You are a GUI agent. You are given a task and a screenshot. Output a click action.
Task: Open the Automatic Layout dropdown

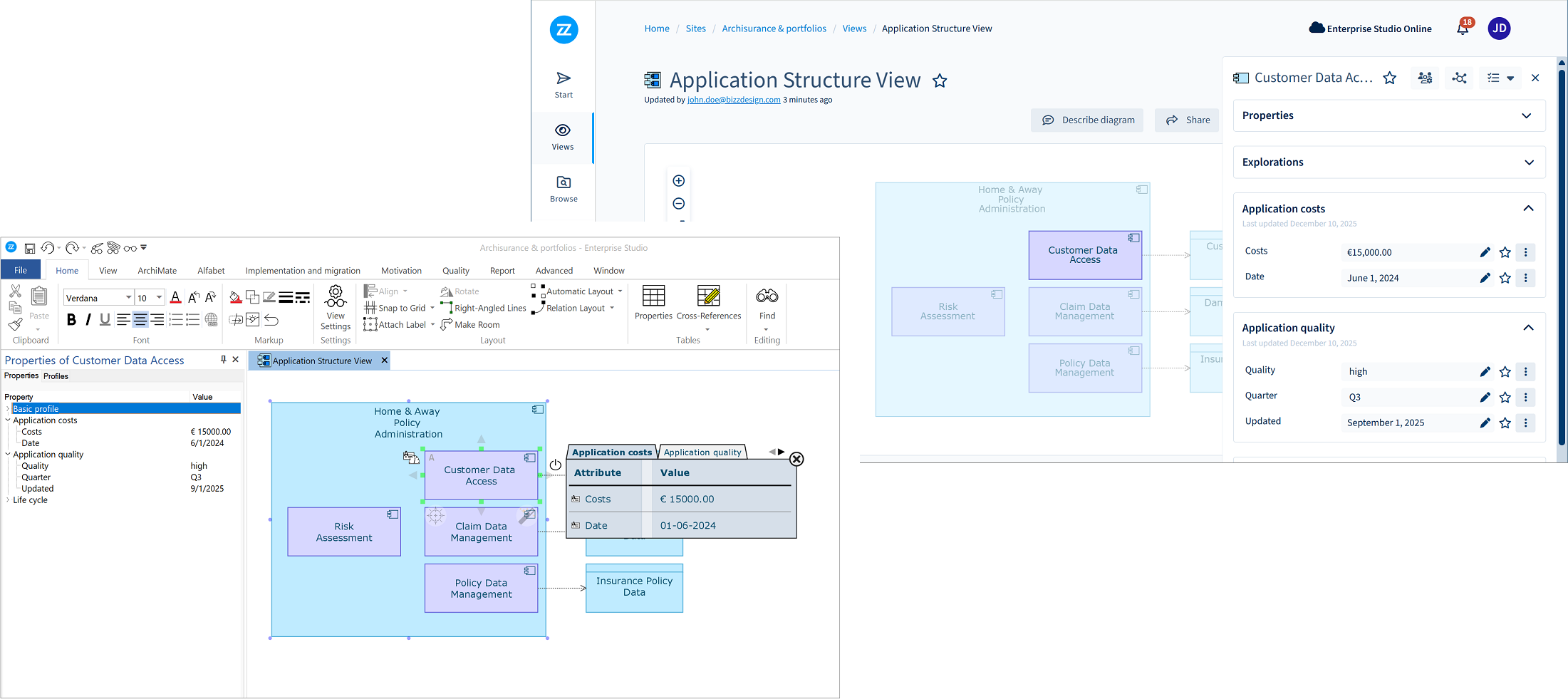tap(620, 291)
